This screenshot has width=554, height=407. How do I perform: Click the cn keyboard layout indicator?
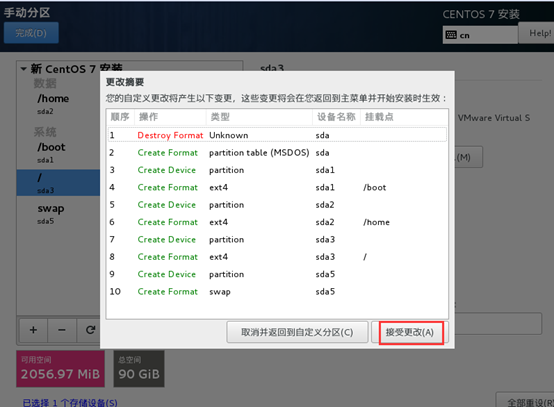click(x=480, y=35)
